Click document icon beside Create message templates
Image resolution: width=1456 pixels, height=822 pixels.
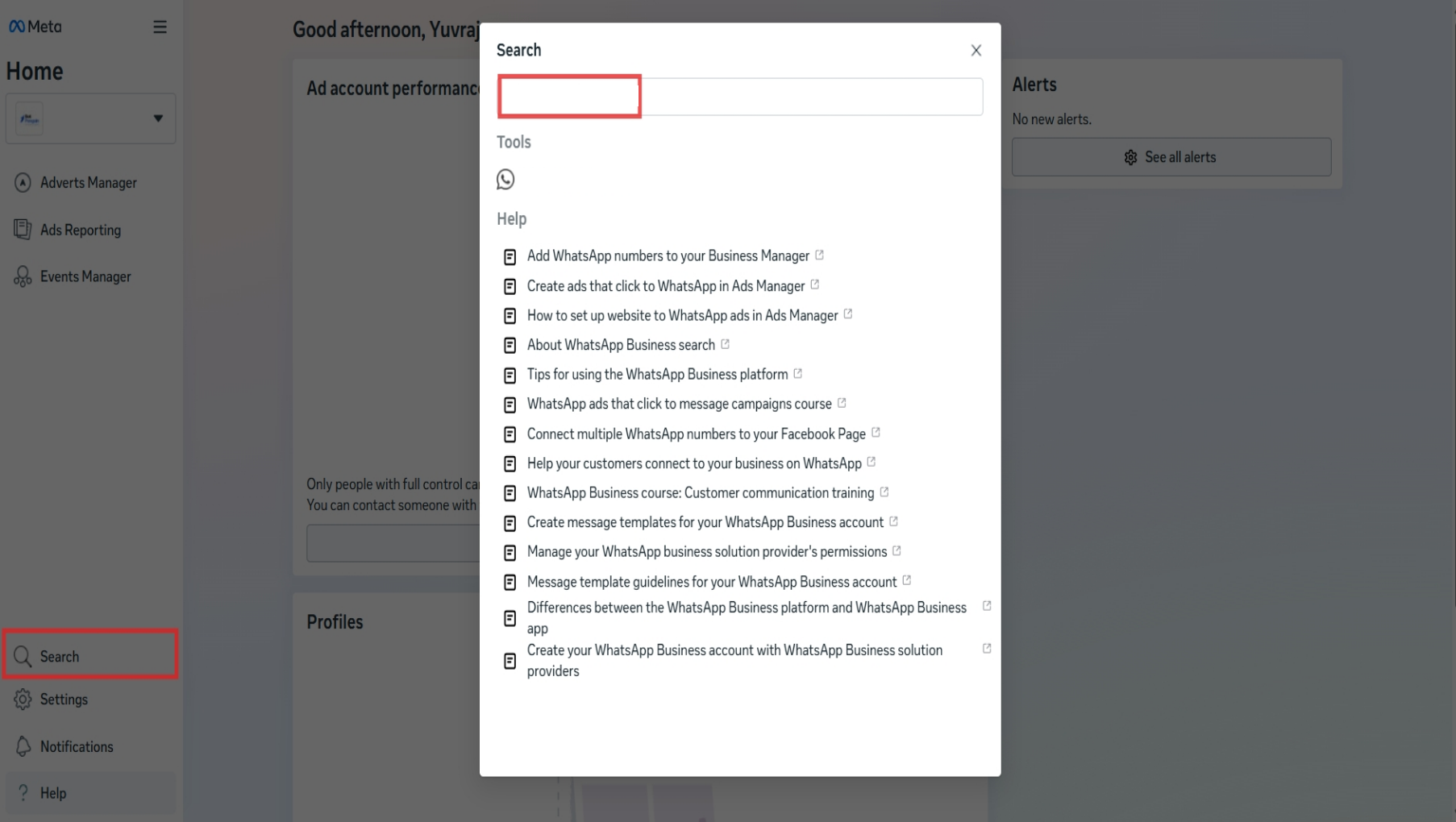coord(510,524)
